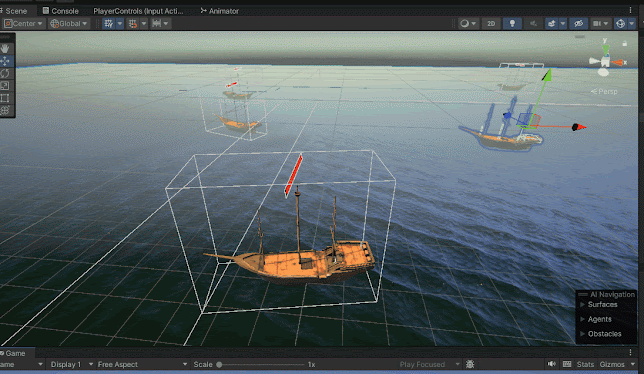Expand the Obstacles section
This screenshot has height=374, width=644.
604,334
